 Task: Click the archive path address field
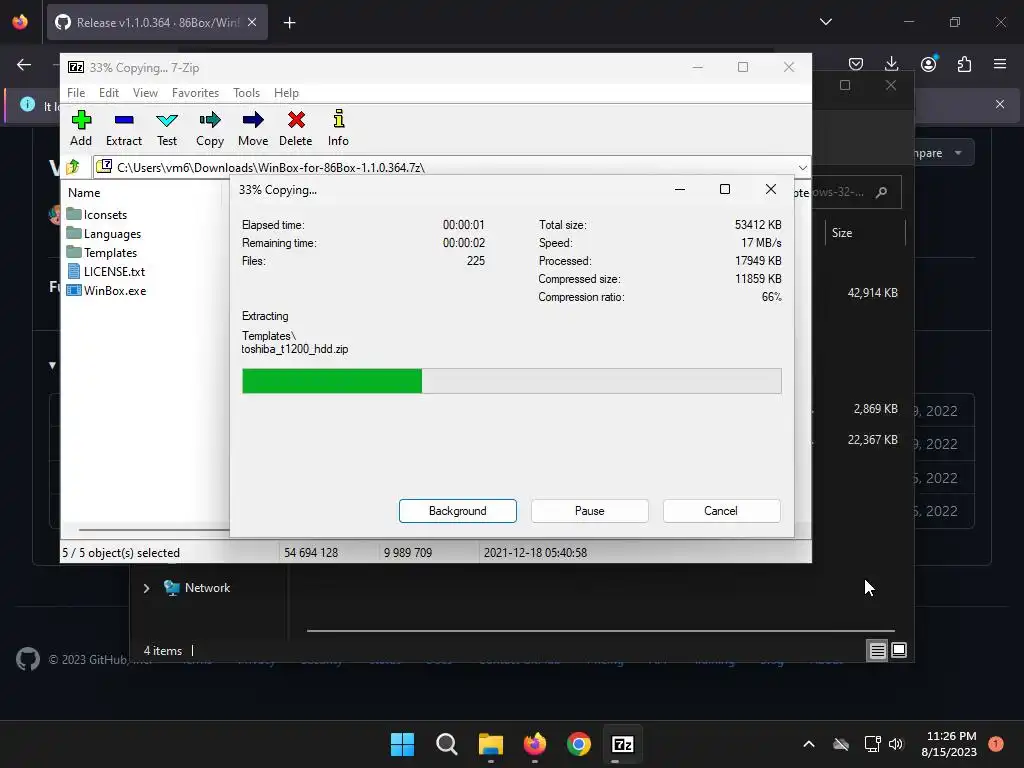click(x=444, y=167)
